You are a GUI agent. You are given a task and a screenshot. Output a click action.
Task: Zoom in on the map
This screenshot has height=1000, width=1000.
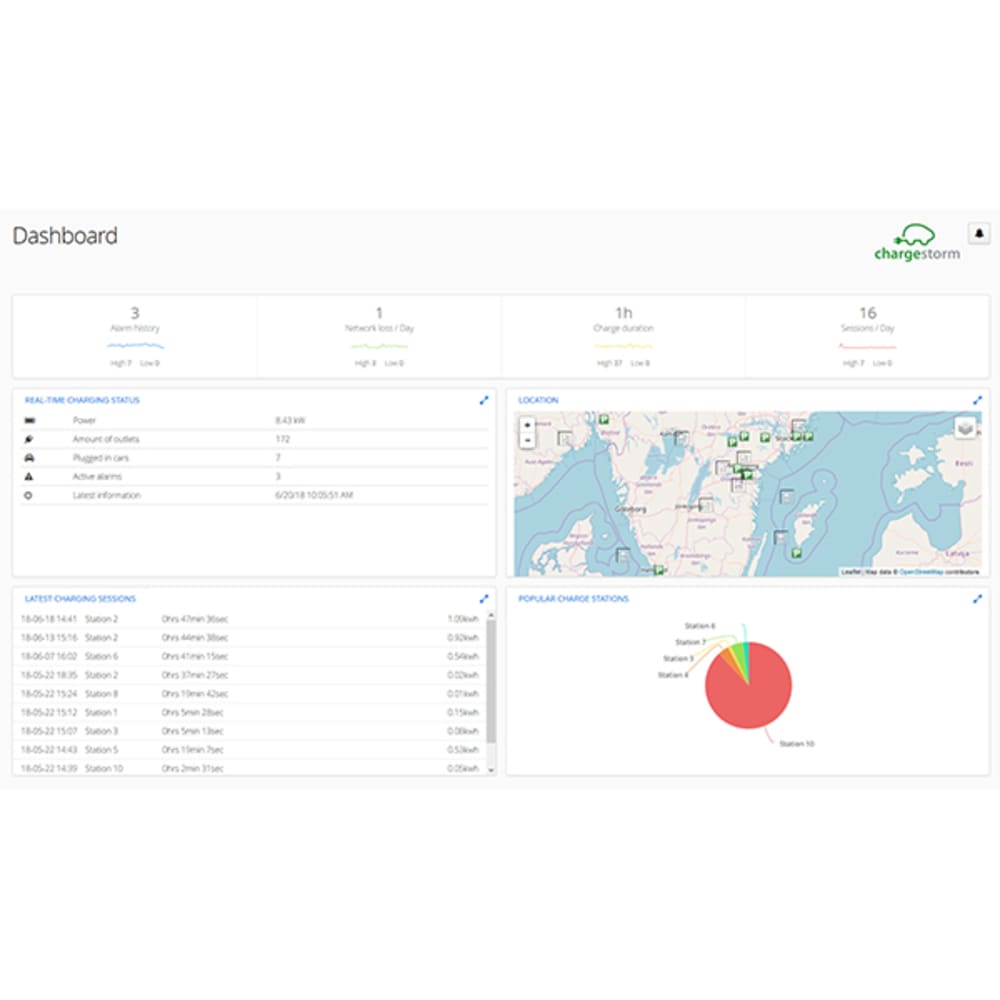click(x=527, y=425)
